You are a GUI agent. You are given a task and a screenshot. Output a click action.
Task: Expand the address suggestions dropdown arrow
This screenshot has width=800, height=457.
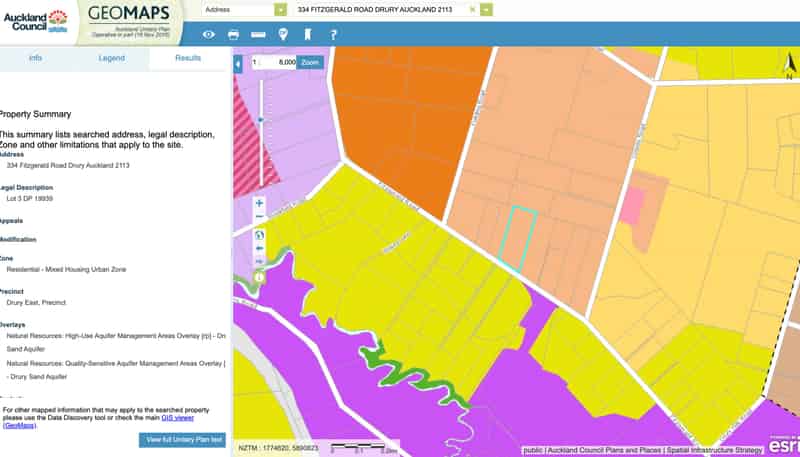click(x=486, y=9)
